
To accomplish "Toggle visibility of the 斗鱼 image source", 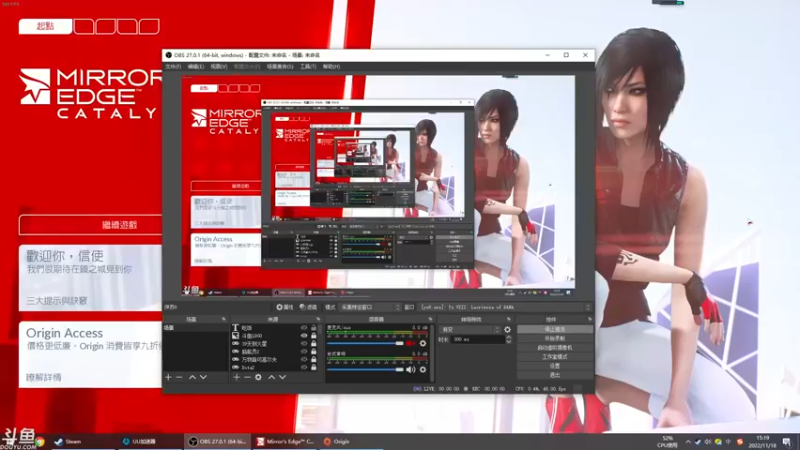I will [x=304, y=336].
